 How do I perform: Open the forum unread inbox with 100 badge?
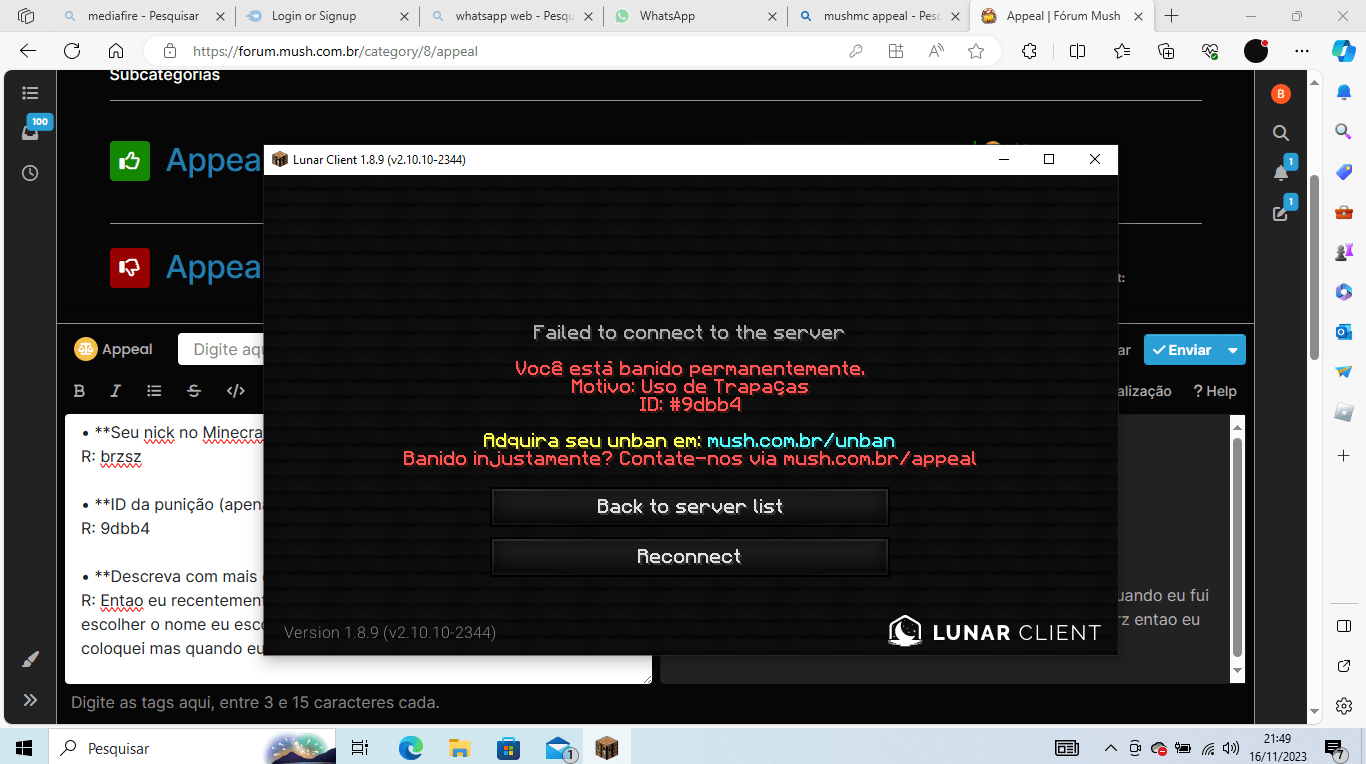click(x=31, y=131)
